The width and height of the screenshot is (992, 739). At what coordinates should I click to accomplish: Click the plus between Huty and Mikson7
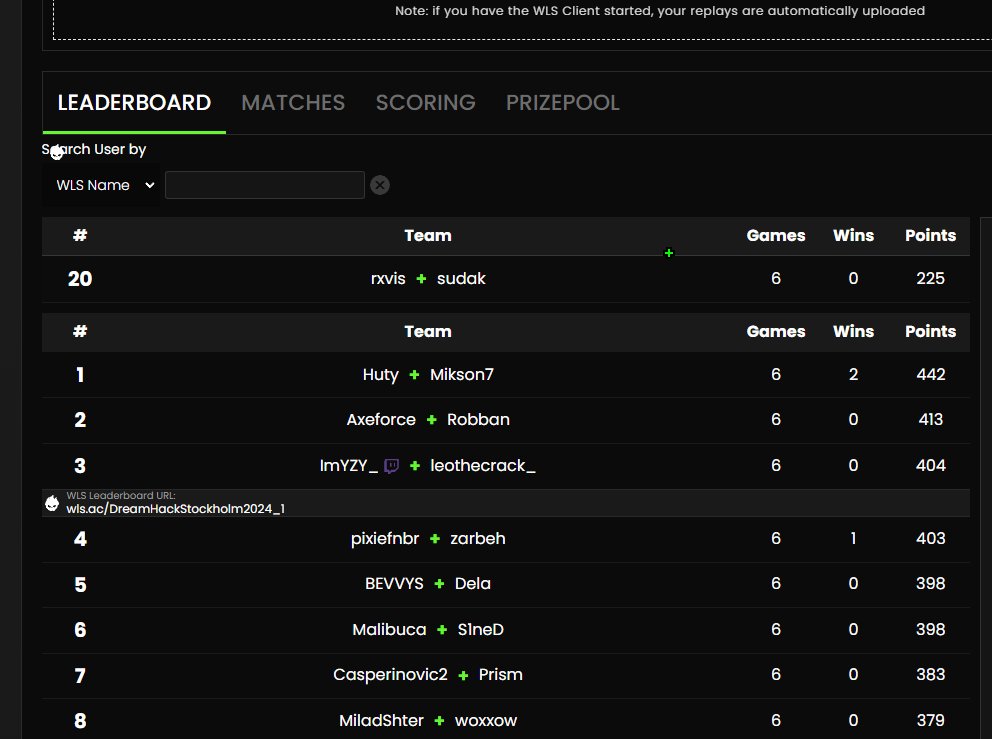414,375
